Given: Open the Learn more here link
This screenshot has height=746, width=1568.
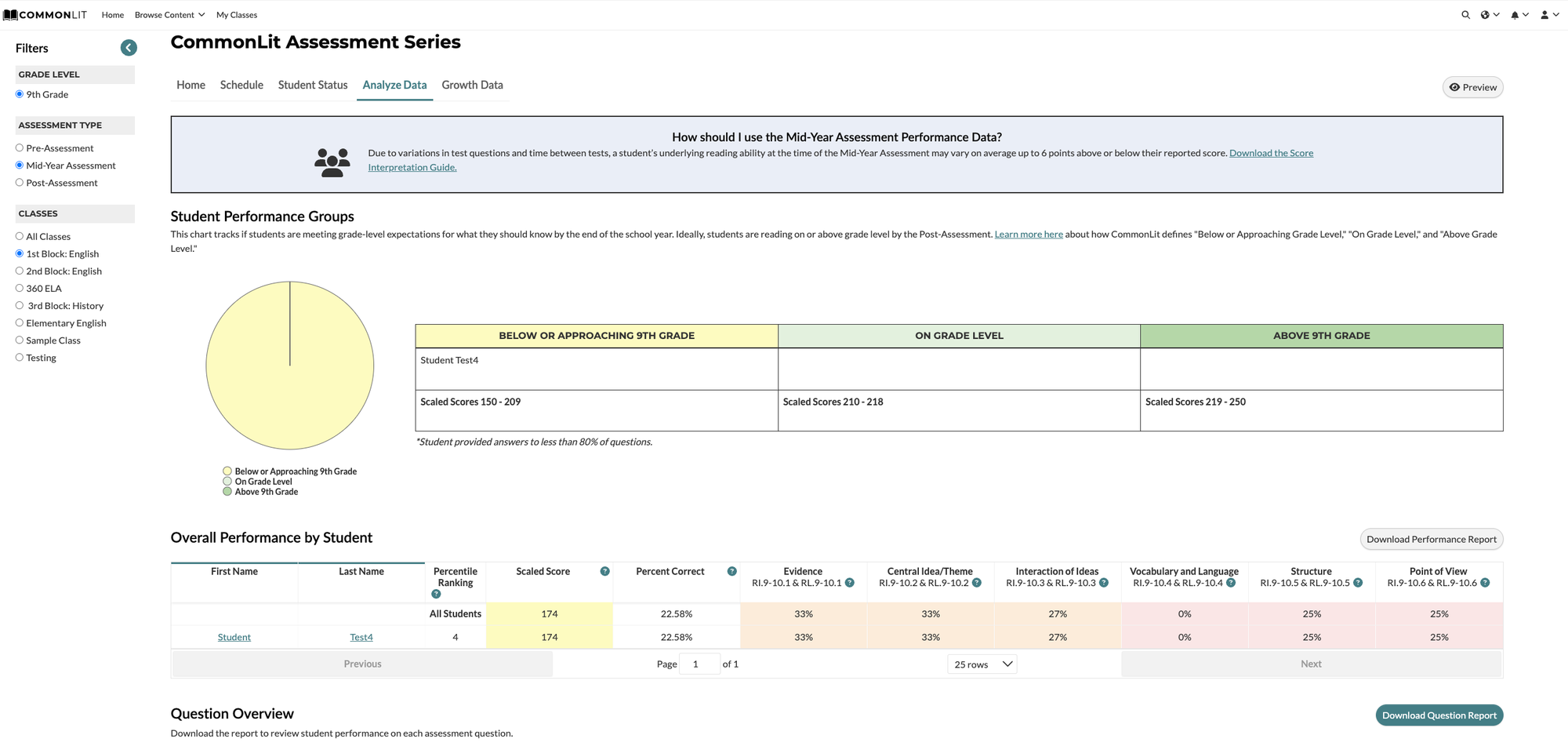Looking at the screenshot, I should click(1029, 234).
